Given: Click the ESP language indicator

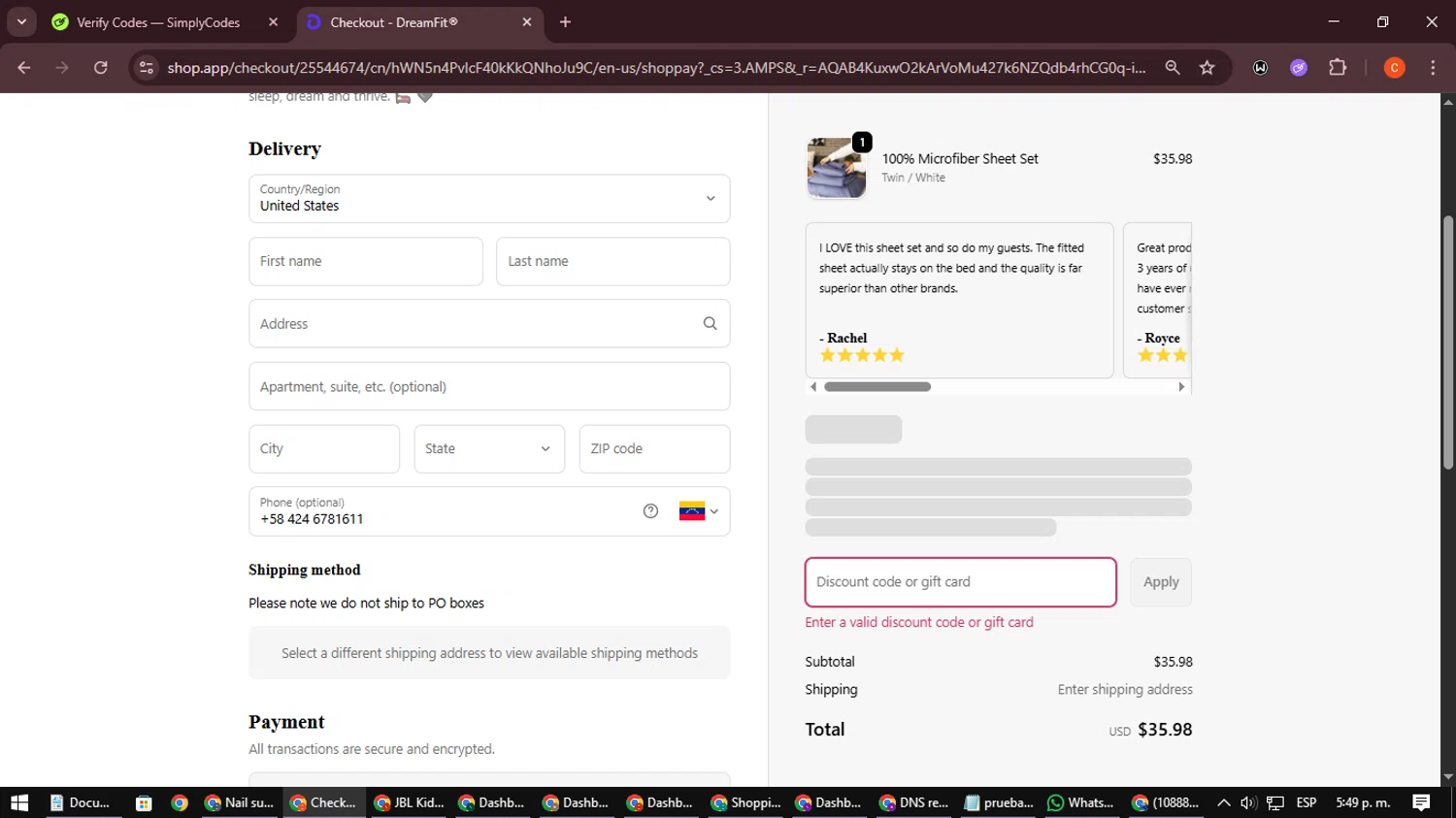Looking at the screenshot, I should [1307, 802].
